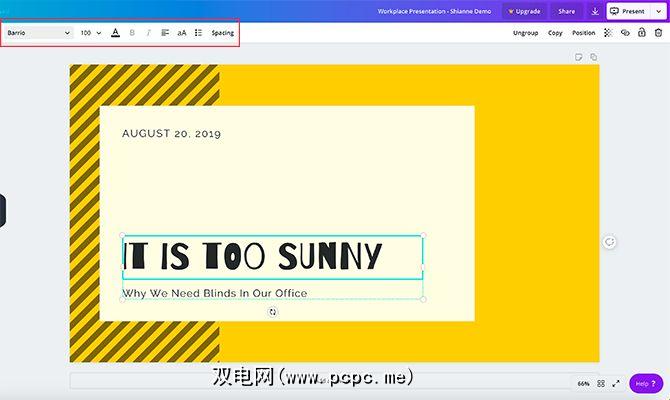Screen dimensions: 670x400
Task: Toggle uppercase text with aA icon
Action: pos(182,33)
